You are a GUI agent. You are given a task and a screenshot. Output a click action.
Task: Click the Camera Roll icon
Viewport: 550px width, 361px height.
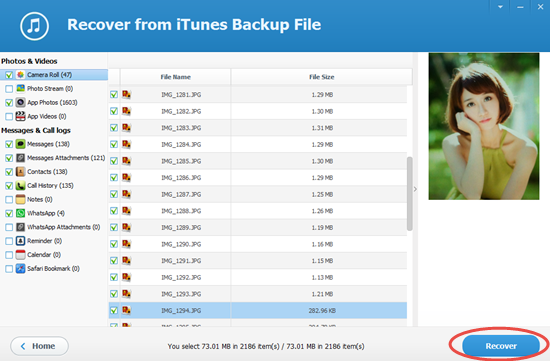[x=21, y=75]
